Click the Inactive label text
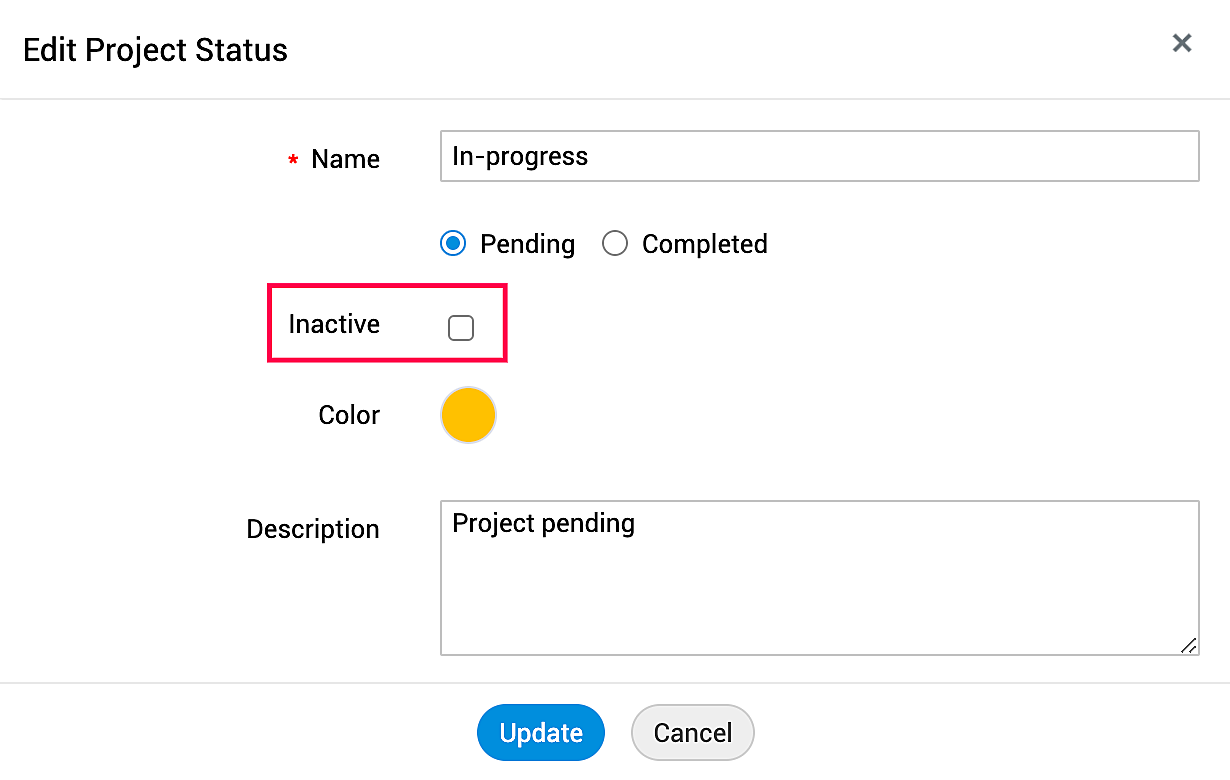 [334, 324]
